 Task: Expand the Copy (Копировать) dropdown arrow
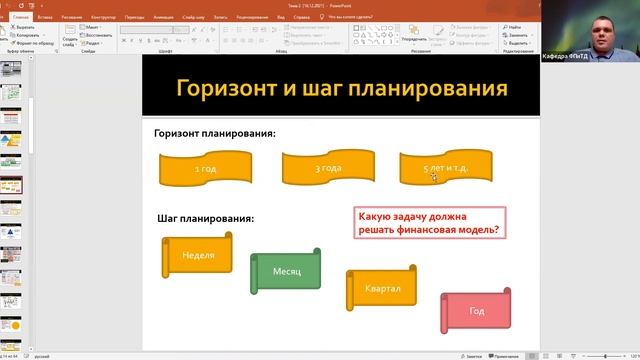click(44, 36)
